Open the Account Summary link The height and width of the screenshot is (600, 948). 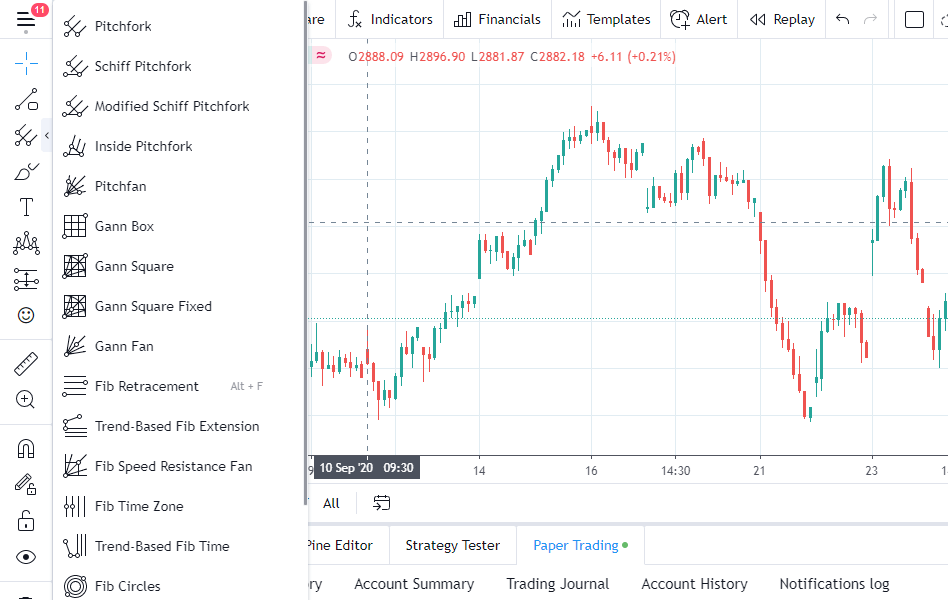pyautogui.click(x=414, y=584)
